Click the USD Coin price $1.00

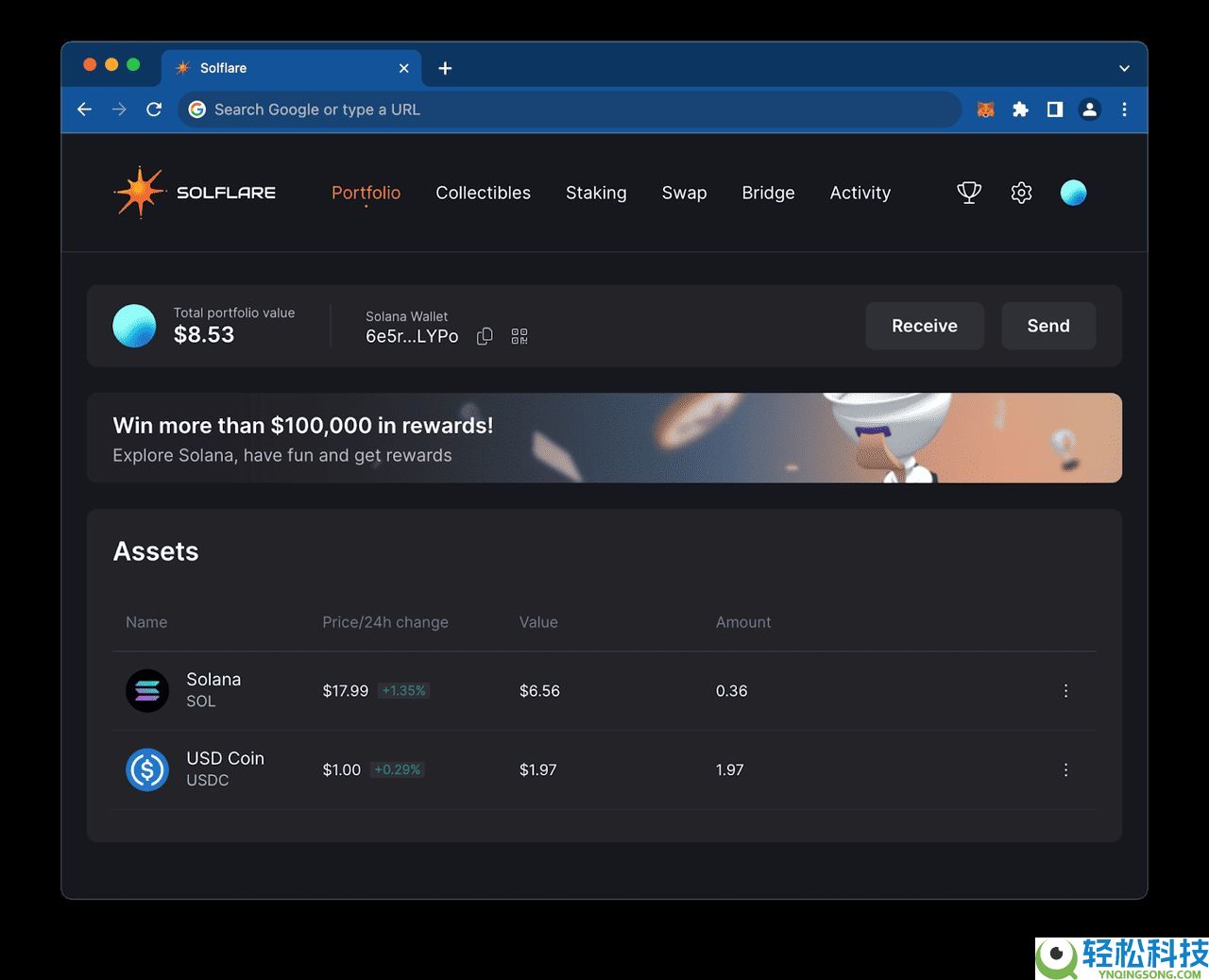point(342,769)
